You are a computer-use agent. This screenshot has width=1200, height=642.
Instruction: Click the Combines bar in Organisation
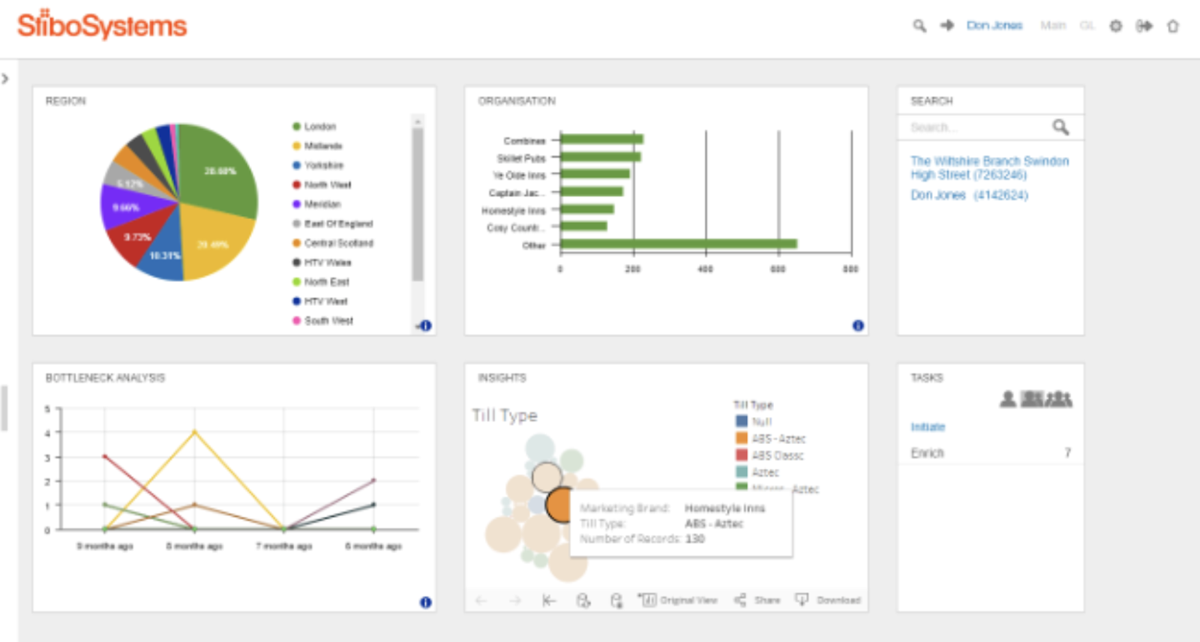pos(601,140)
